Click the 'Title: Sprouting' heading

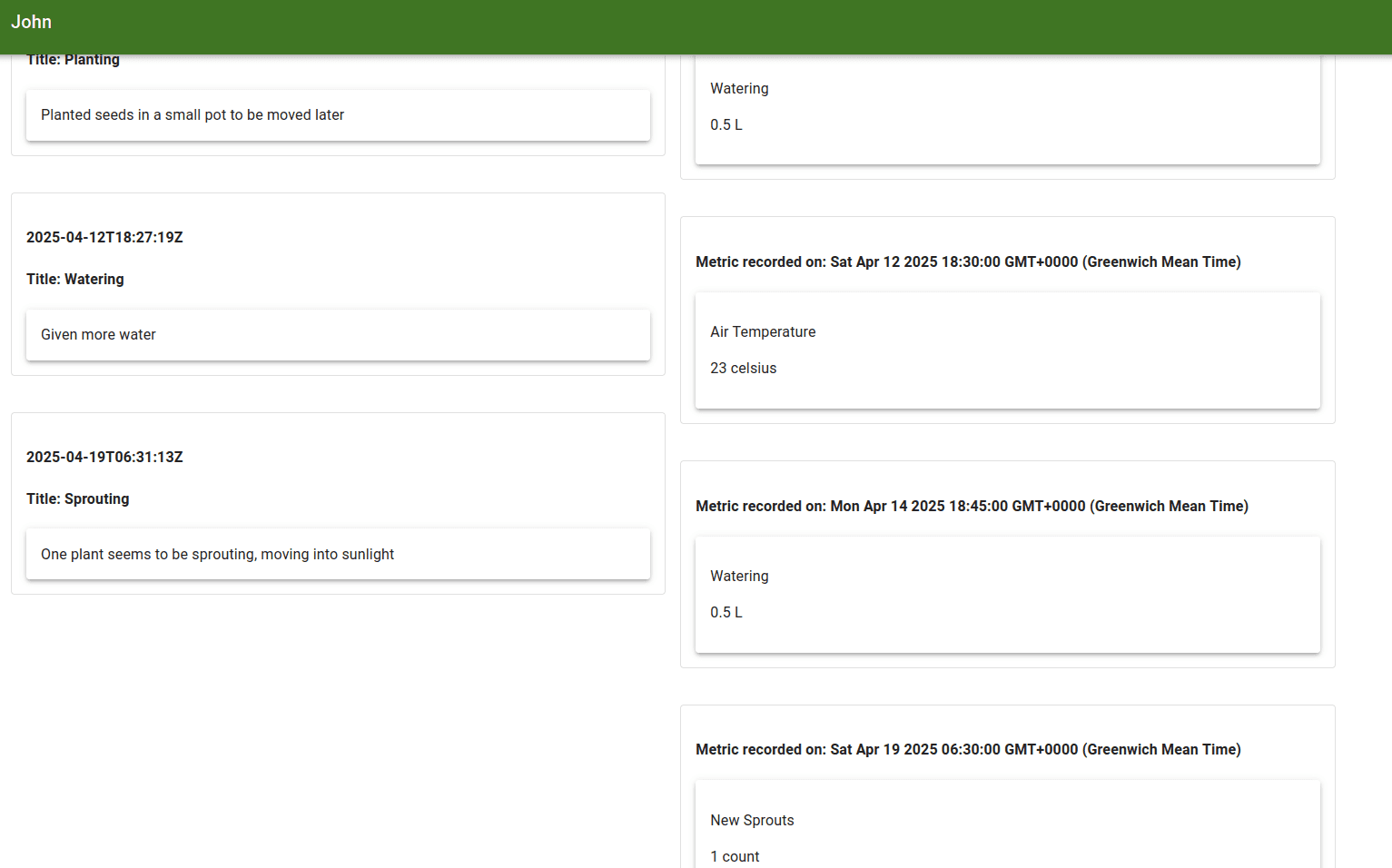point(78,498)
